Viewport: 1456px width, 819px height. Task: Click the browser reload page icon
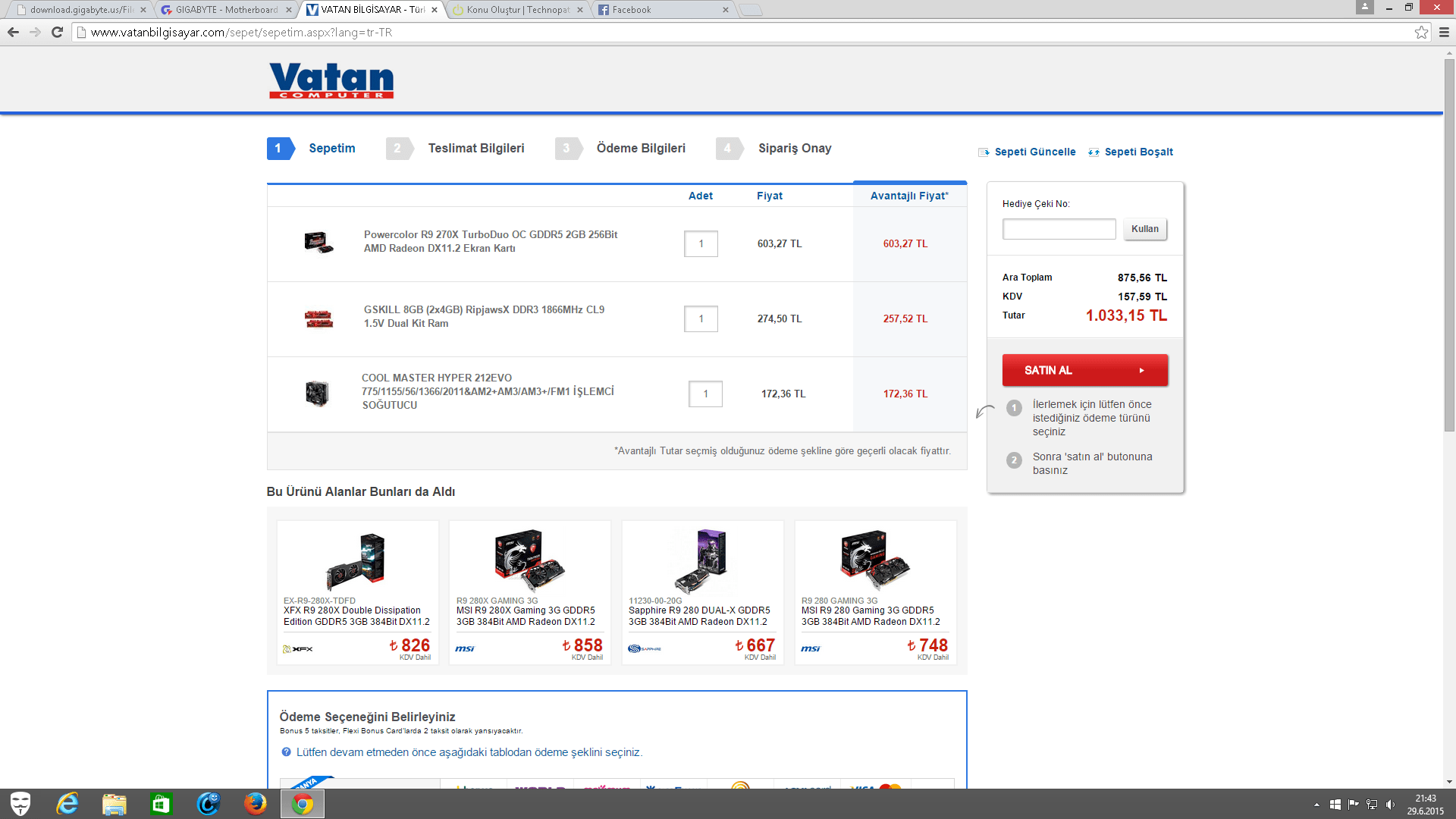click(57, 32)
